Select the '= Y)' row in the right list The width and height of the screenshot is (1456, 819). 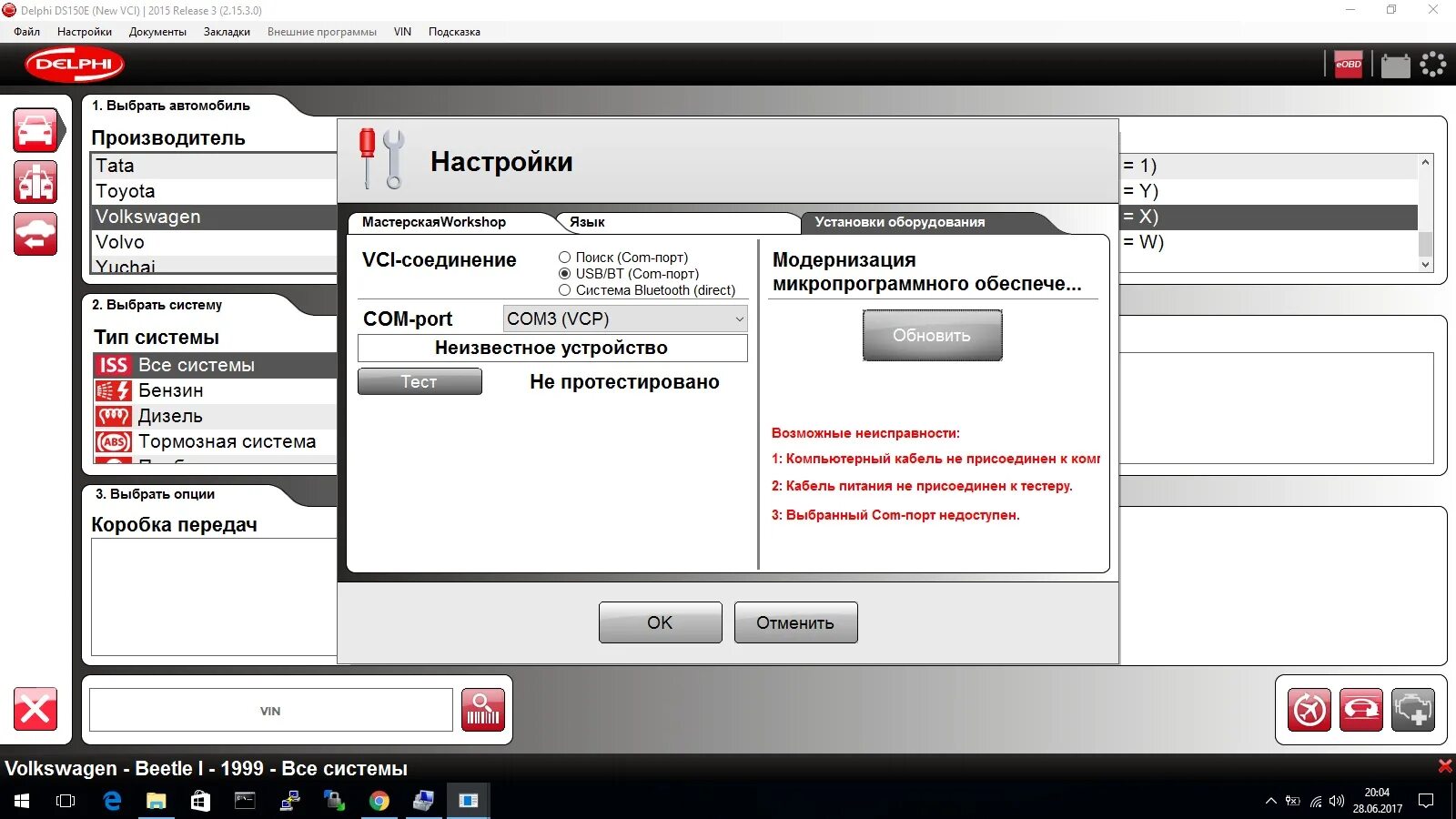coord(1269,191)
